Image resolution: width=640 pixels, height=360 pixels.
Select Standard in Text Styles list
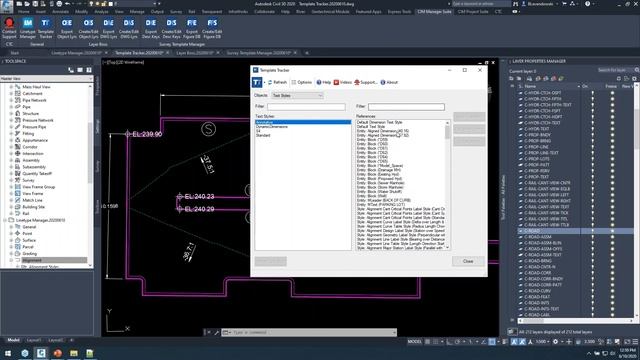[x=263, y=135]
